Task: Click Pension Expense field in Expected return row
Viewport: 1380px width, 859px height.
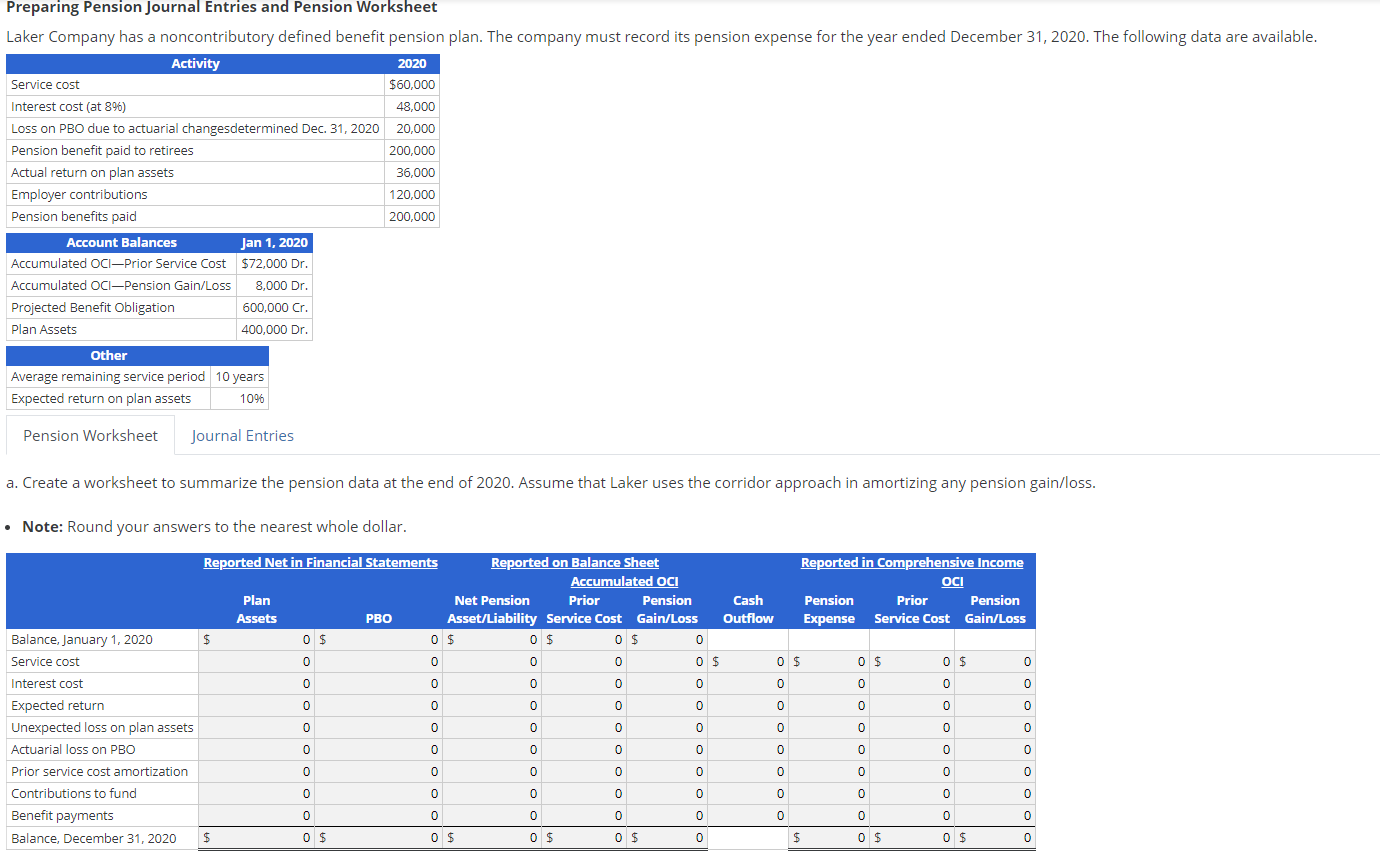Action: (827, 706)
